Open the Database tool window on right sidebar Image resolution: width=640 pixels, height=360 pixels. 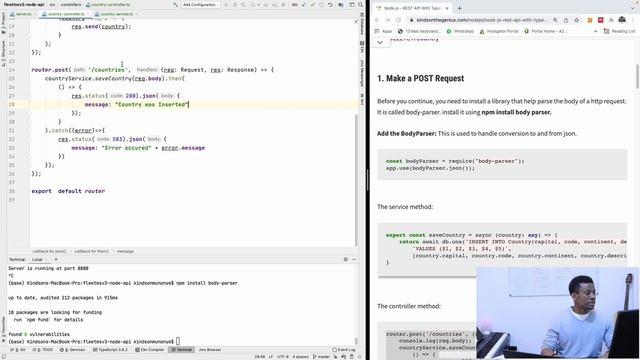tap(362, 24)
